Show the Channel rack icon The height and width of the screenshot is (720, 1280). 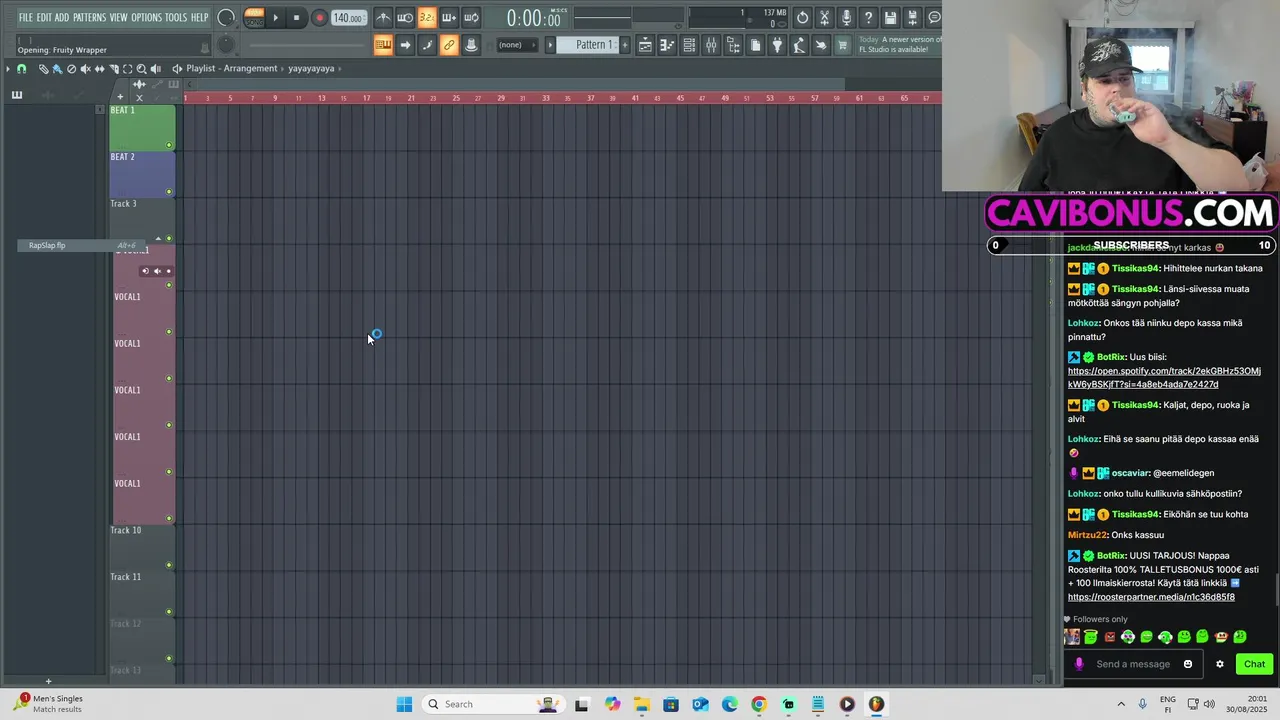[x=689, y=45]
